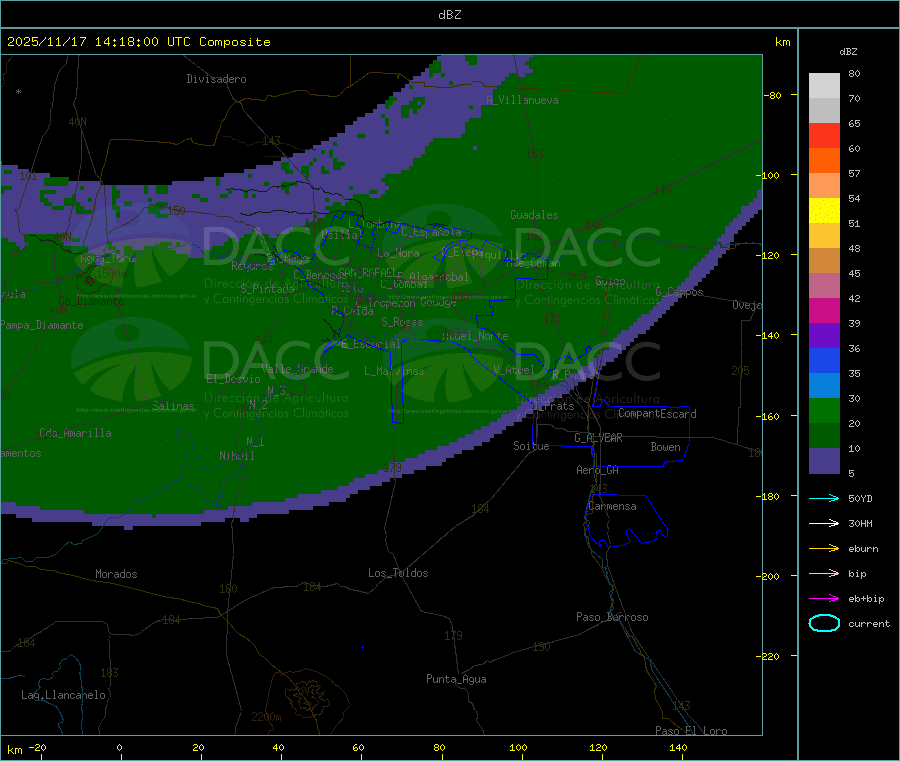Click the 'Paso_El_Loro' map label

coord(692,731)
